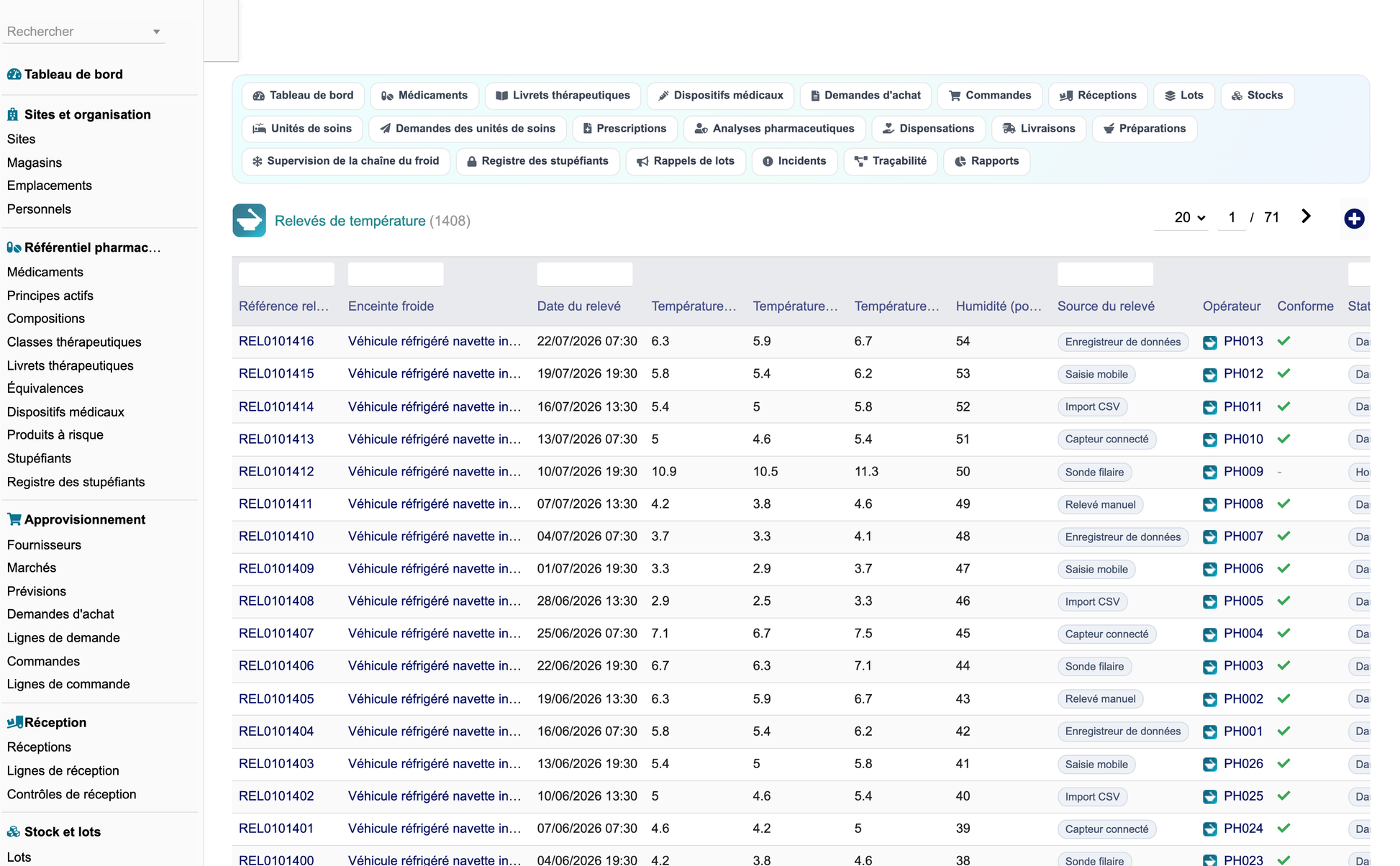Click the Référentiel pharmaceutique pills icon

(14, 247)
